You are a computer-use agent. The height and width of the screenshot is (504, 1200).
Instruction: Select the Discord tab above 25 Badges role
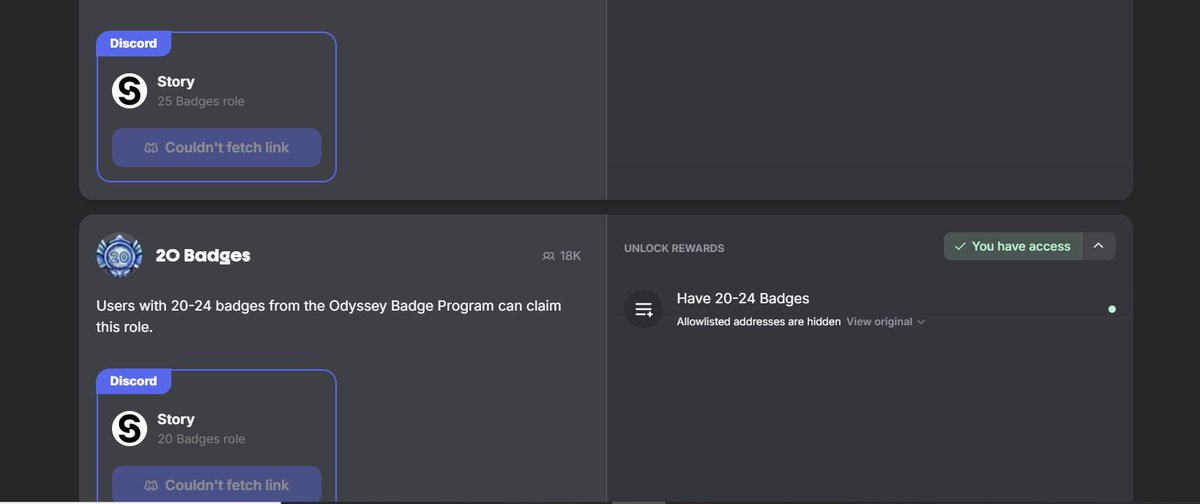pos(133,43)
